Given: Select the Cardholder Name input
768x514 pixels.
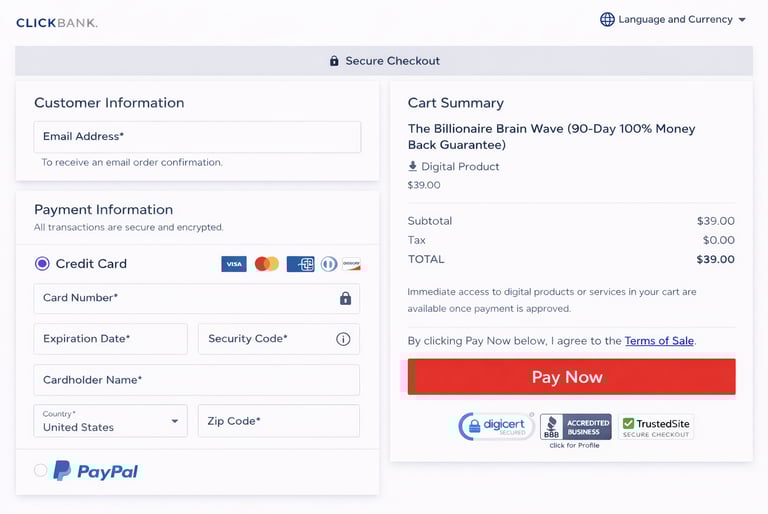Looking at the screenshot, I should point(197,380).
